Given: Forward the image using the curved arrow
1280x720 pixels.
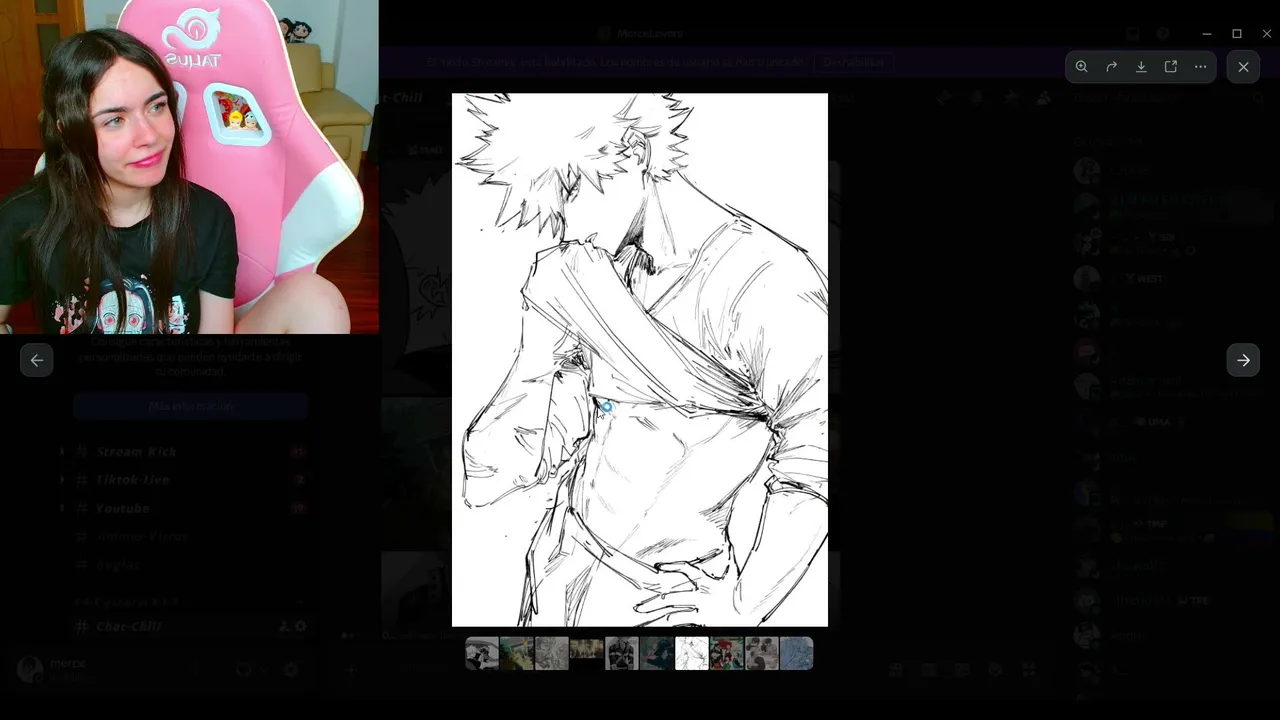Looking at the screenshot, I should (x=1111, y=67).
